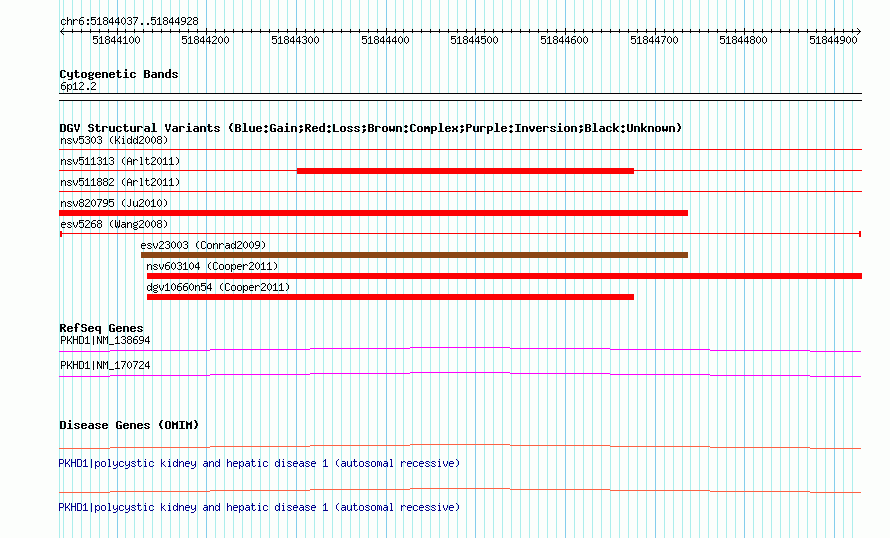Click the 6p12.2 band label
890x538 pixels.
[78, 86]
